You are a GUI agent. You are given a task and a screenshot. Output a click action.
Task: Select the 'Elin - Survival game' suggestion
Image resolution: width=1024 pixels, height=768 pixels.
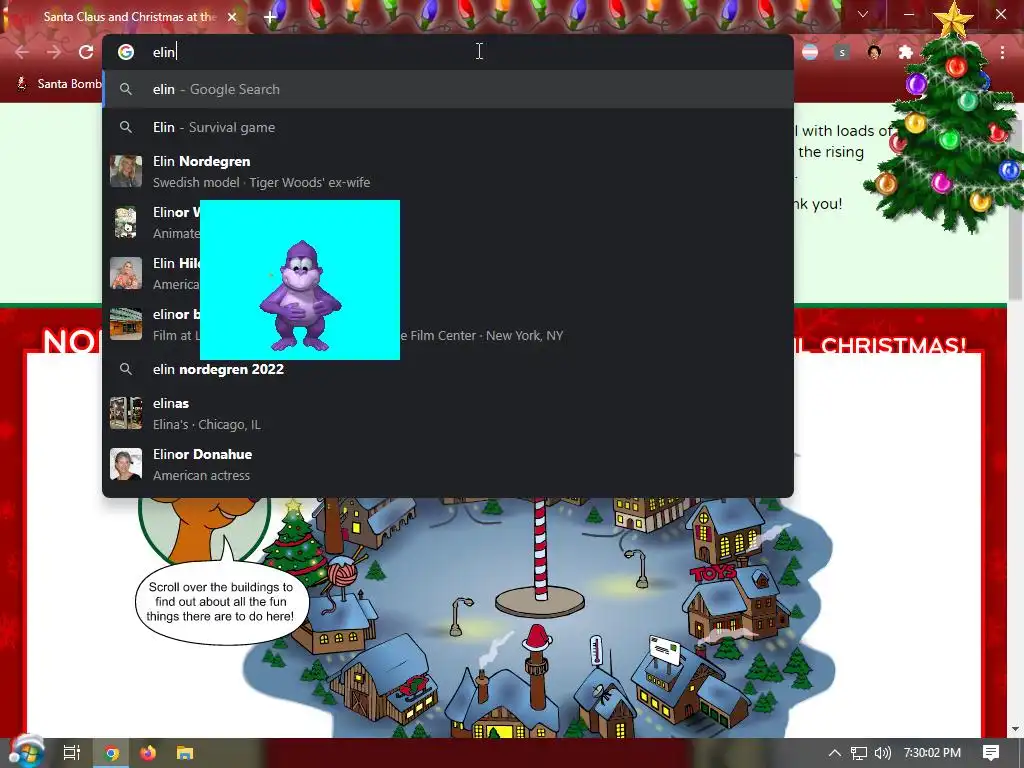[448, 127]
